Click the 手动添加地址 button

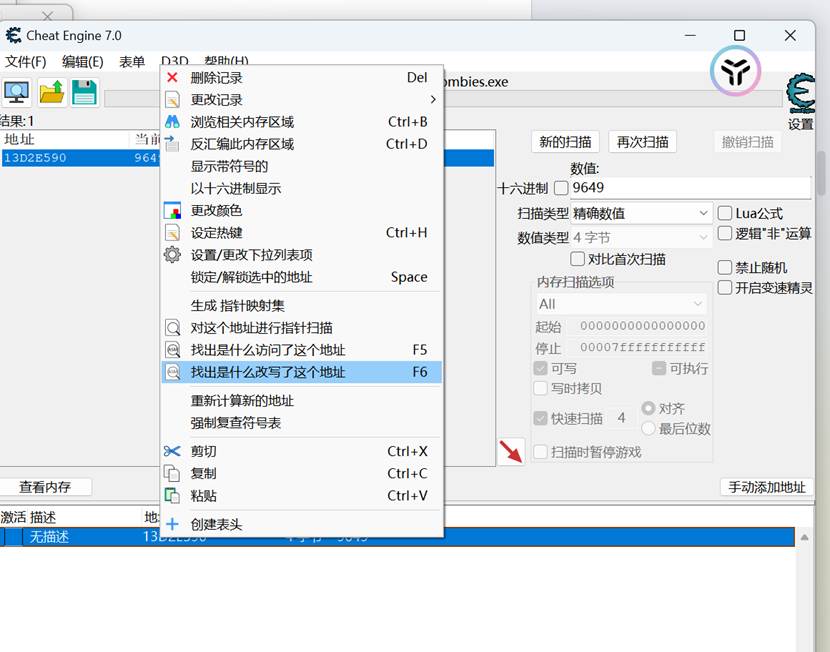(x=766, y=487)
